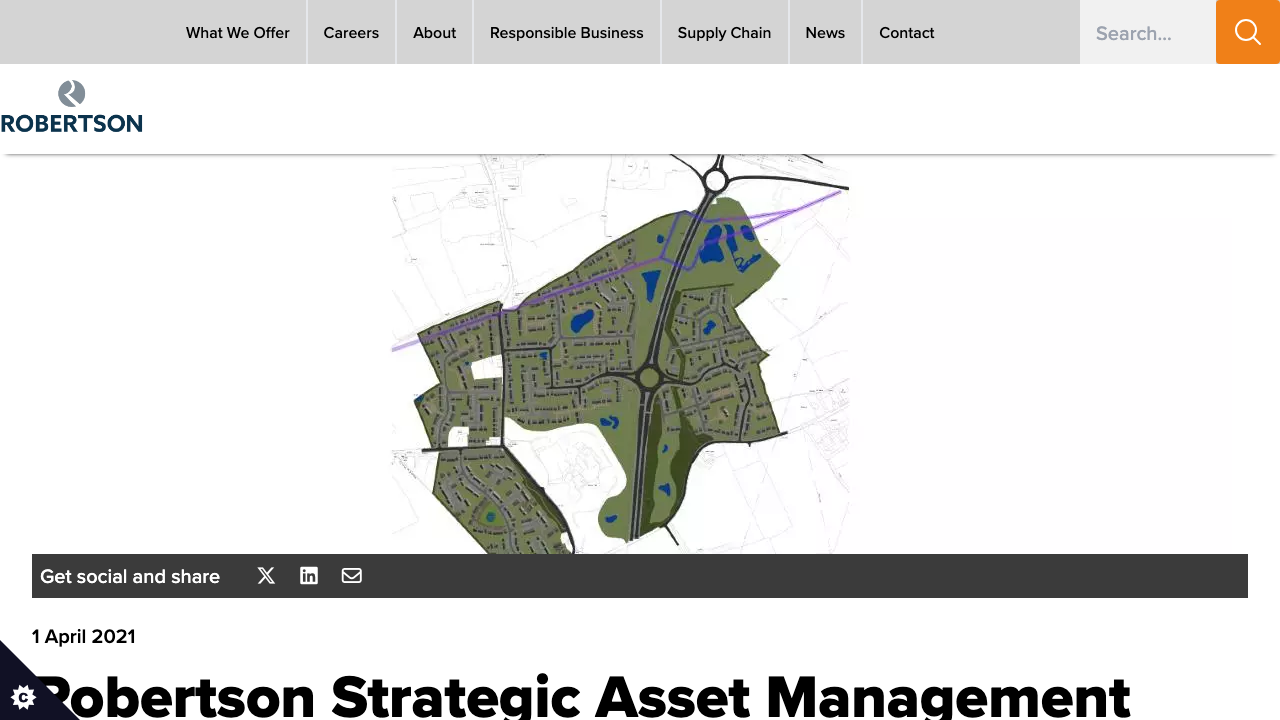1280x720 pixels.
Task: Click the LinkedIn square icon
Action: coord(309,575)
